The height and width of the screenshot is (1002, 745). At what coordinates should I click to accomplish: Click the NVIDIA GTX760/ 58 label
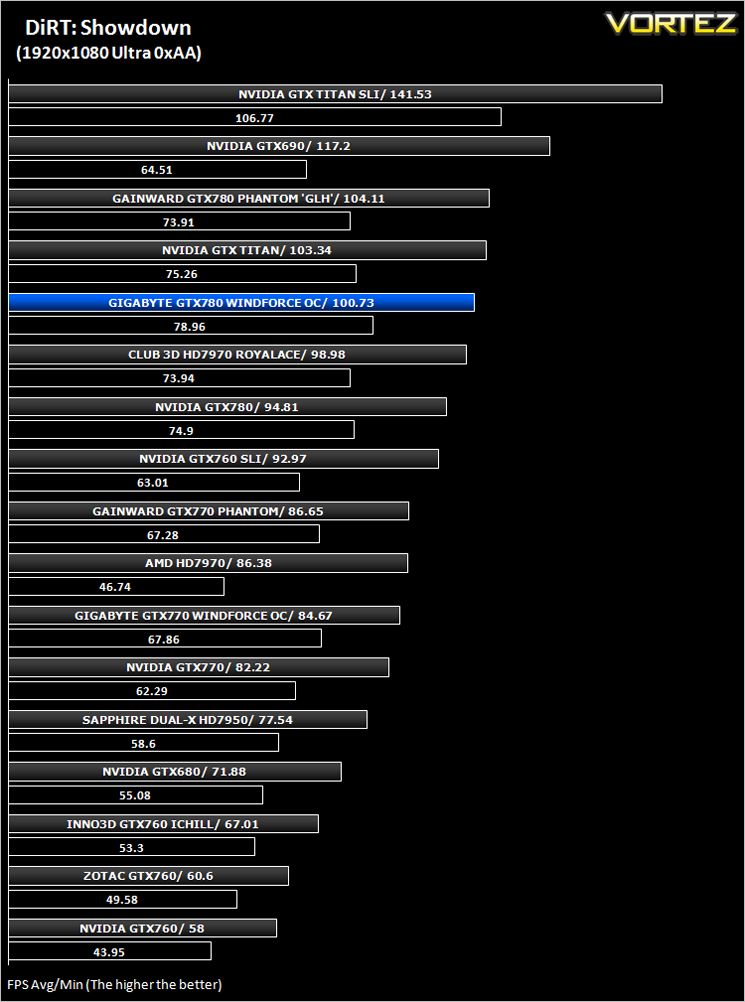[142, 929]
